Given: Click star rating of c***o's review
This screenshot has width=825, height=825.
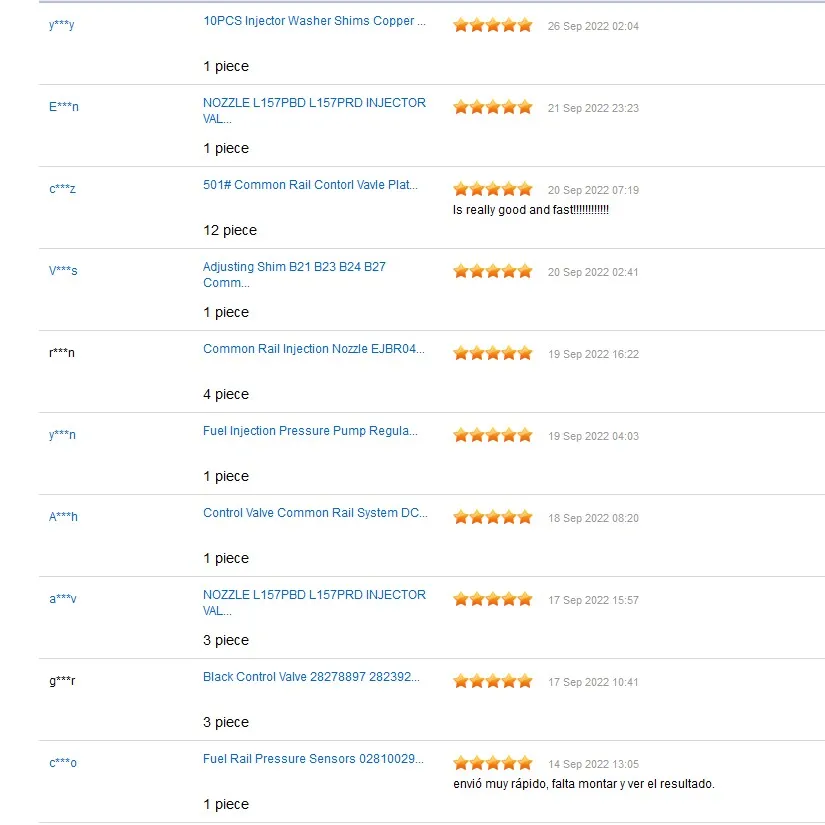Looking at the screenshot, I should pos(492,763).
